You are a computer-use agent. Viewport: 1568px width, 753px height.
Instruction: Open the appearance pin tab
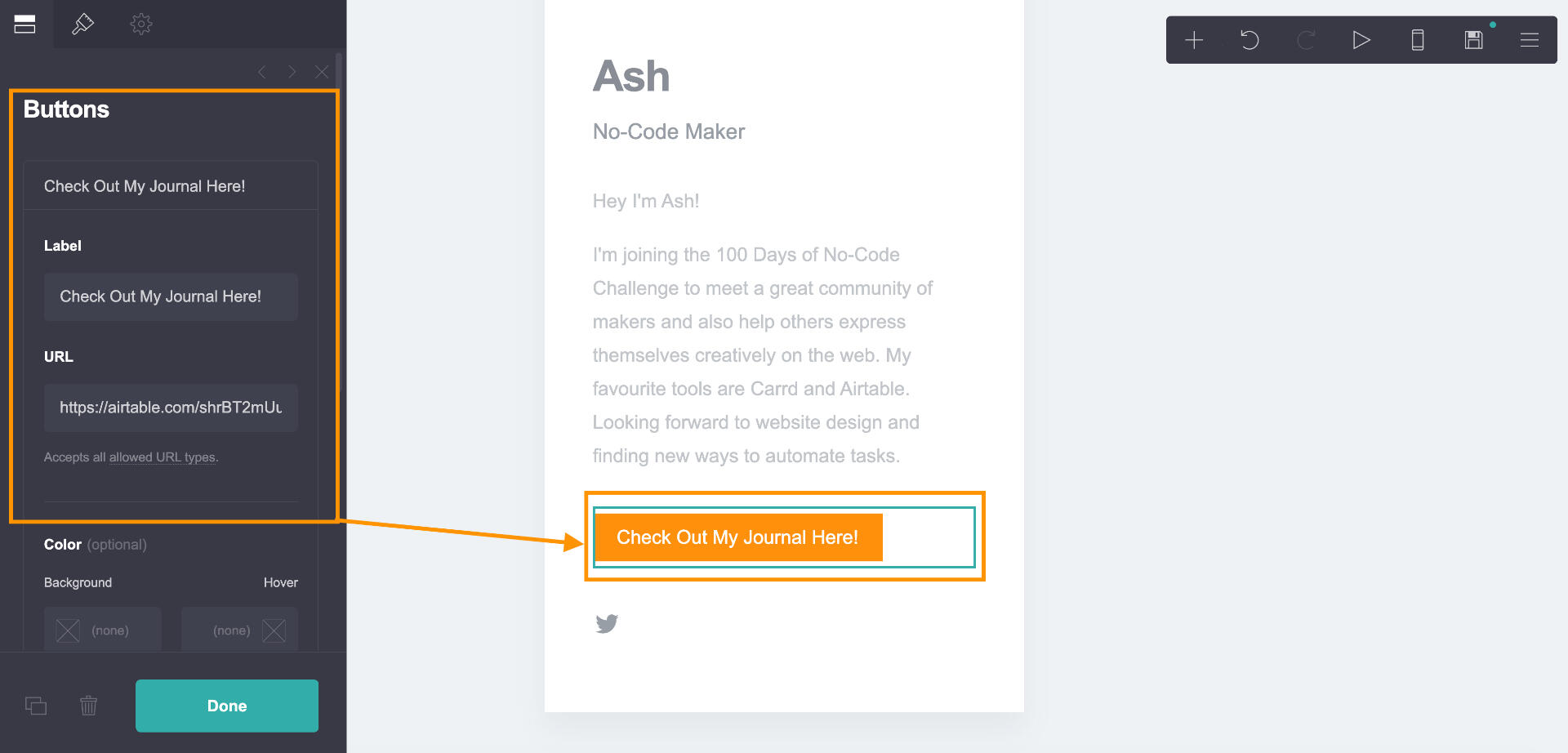tap(82, 24)
